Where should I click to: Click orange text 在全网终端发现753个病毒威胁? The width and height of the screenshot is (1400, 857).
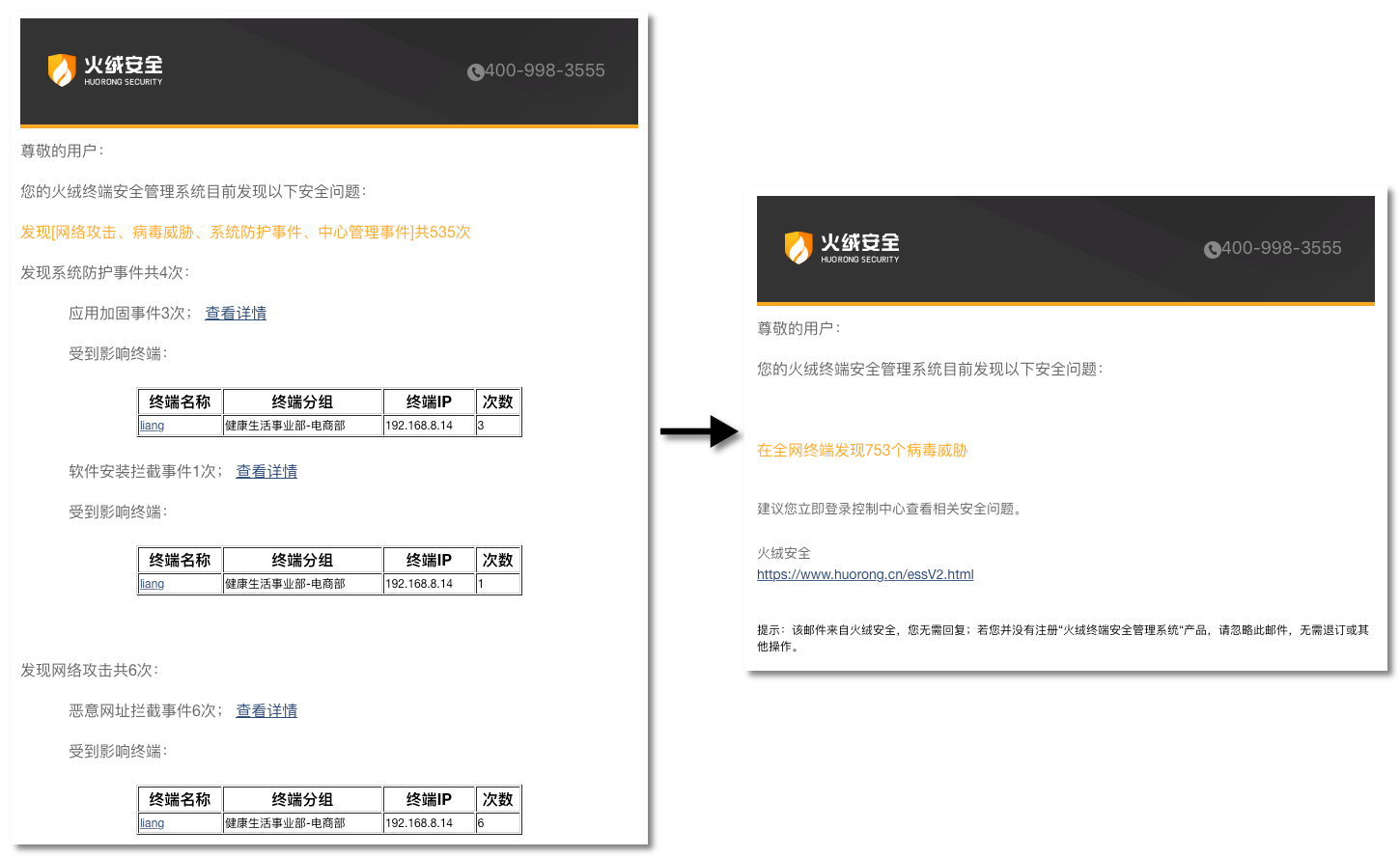862,450
